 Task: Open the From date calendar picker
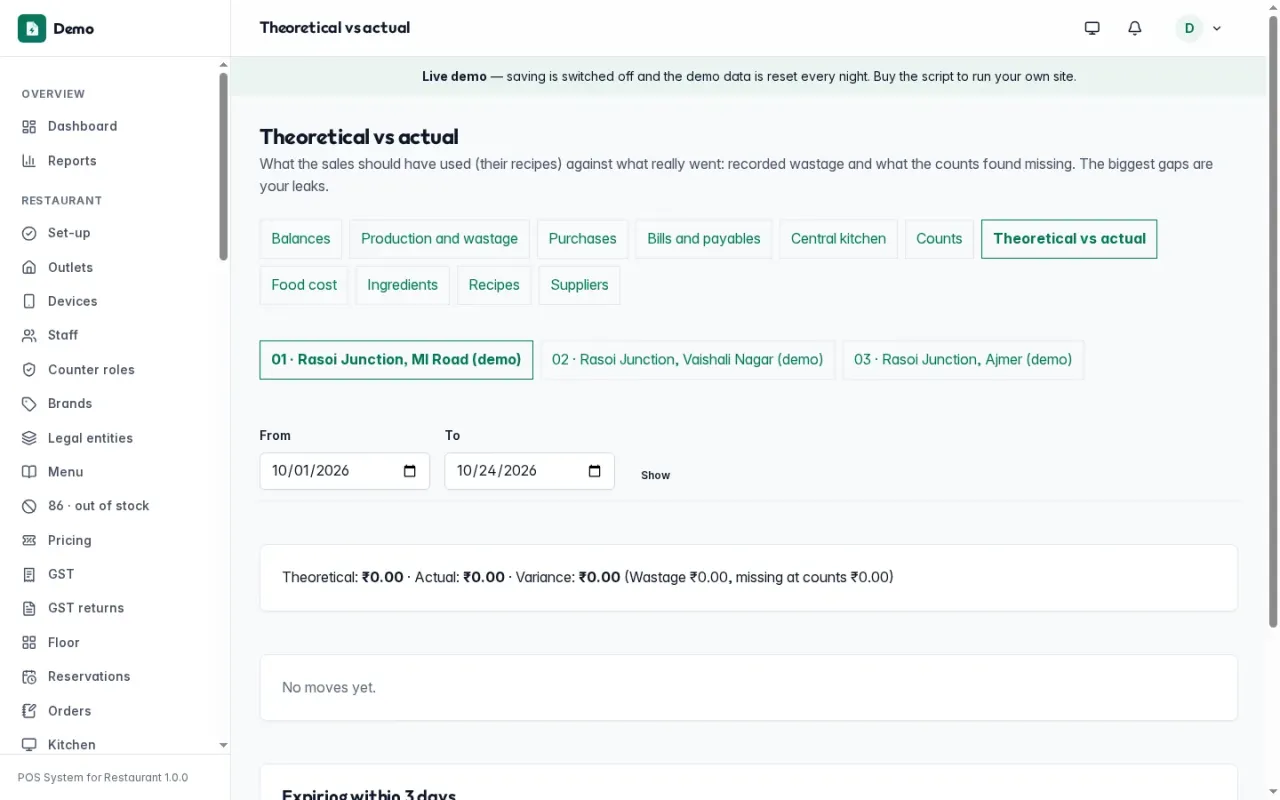(409, 471)
